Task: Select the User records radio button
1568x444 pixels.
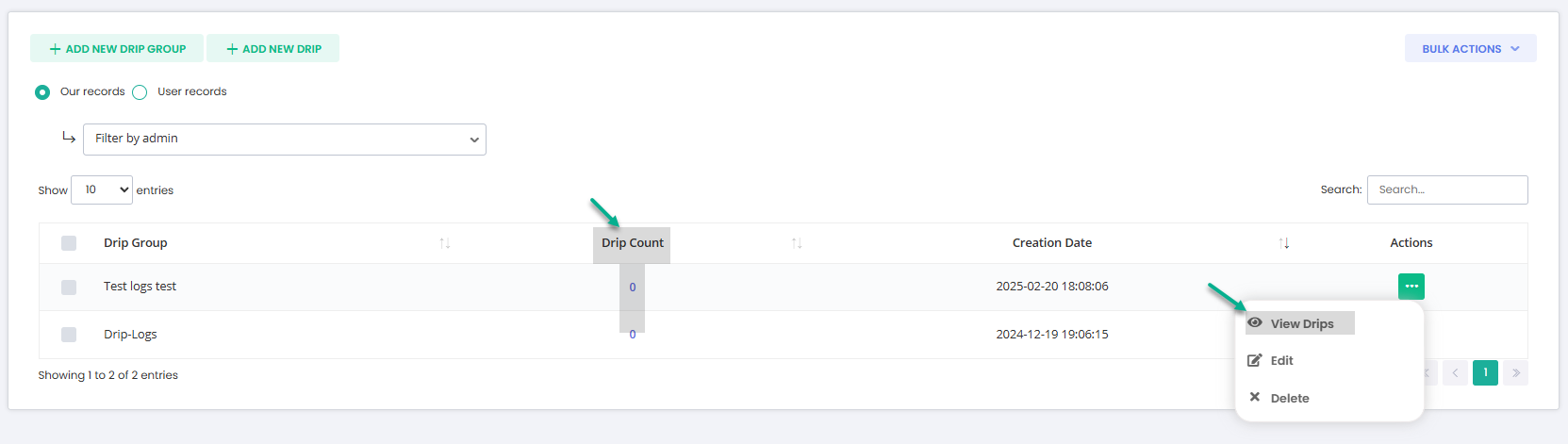Action: pos(140,92)
